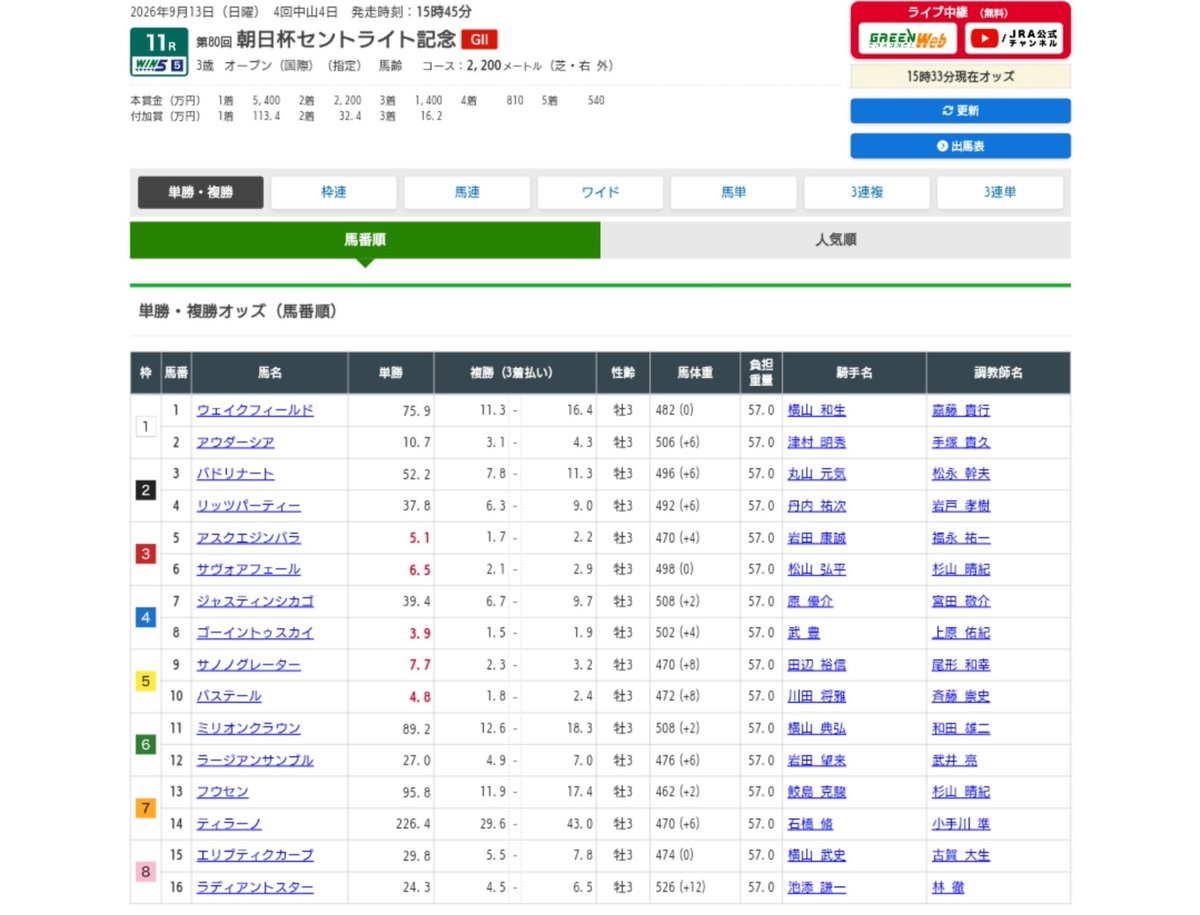The height and width of the screenshot is (915, 1200).
Task: Open the JRA official YouTube channel logo
Action: coord(1015,39)
